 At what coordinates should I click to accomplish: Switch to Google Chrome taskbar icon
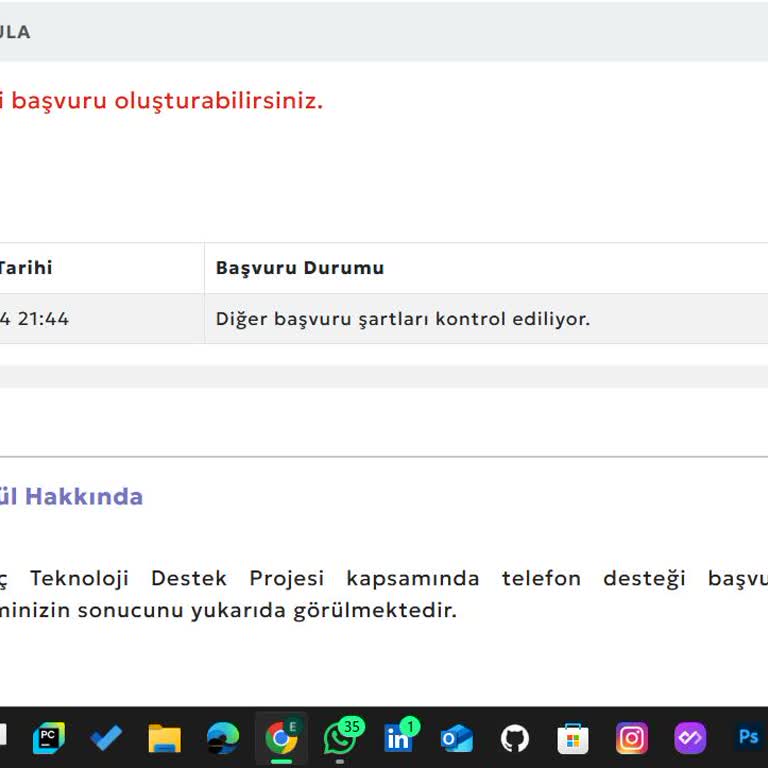pos(281,738)
